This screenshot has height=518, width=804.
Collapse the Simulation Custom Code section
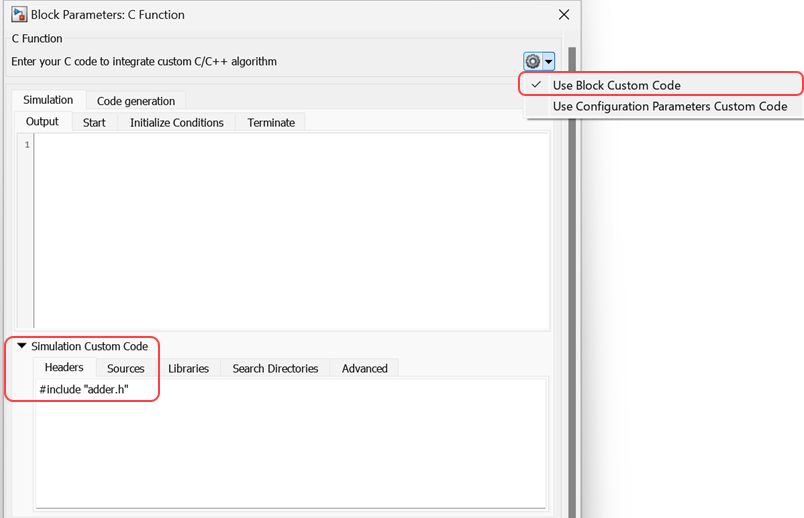(x=22, y=346)
